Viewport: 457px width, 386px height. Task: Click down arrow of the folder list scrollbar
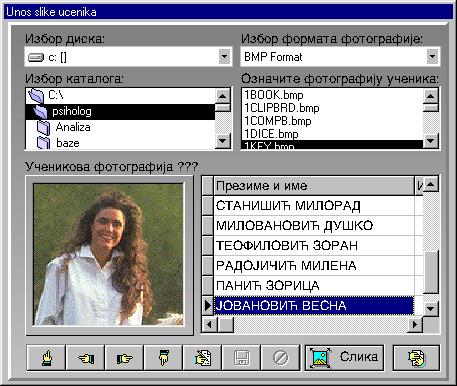pos(223,141)
